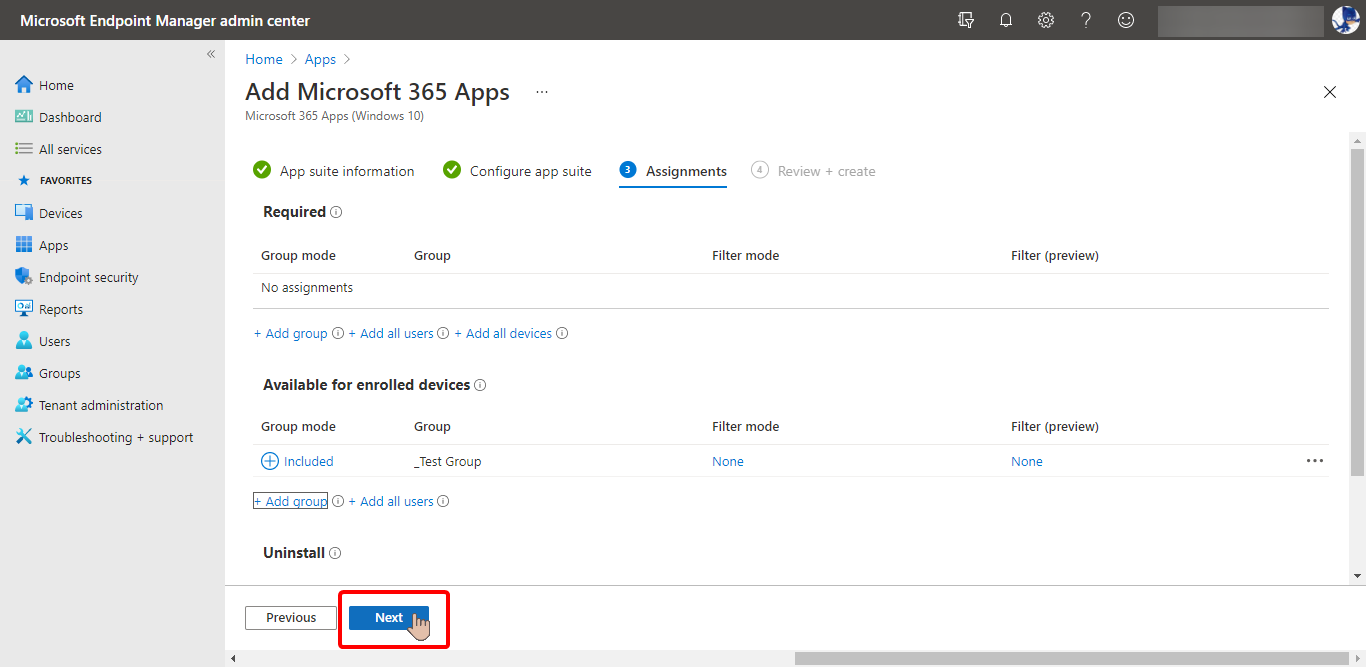Switch to Configure app suite step
Viewport: 1366px width, 667px height.
point(517,171)
